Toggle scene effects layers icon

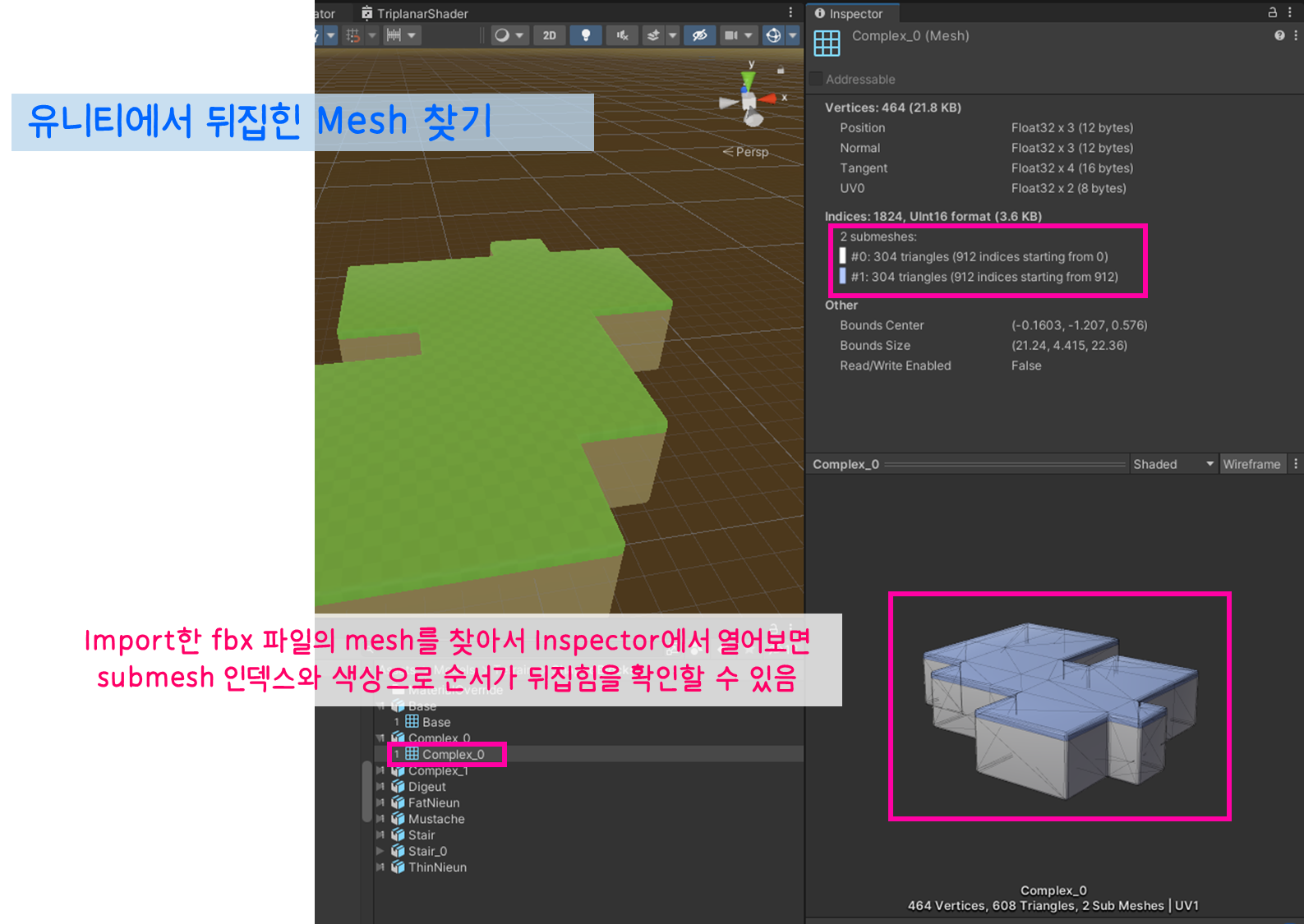(654, 35)
